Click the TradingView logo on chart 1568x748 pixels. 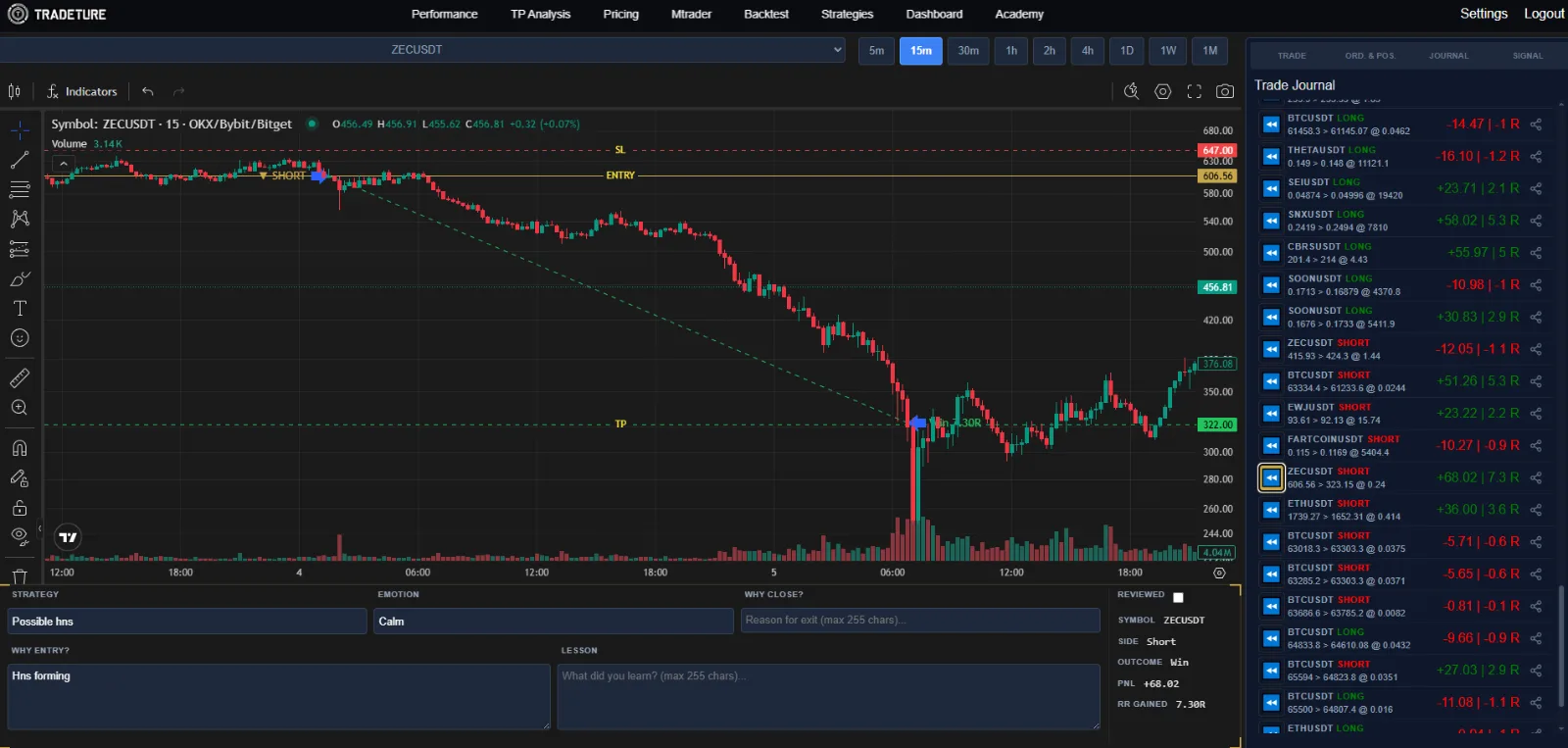(68, 537)
